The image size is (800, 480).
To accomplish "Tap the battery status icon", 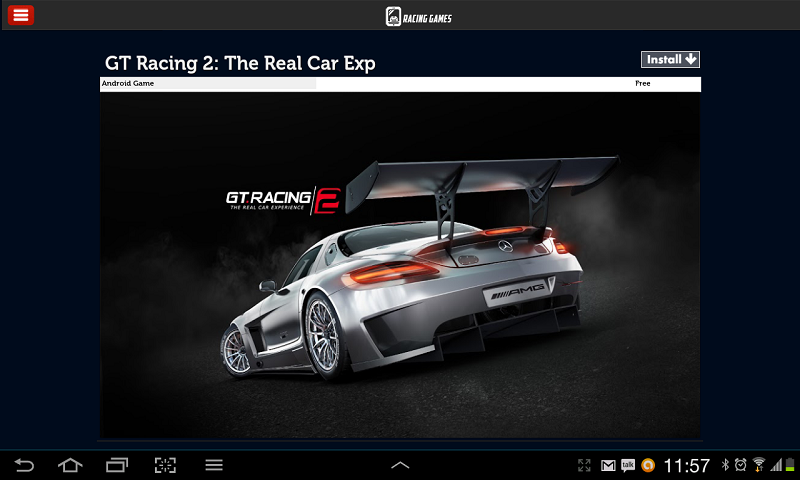I will 790,465.
